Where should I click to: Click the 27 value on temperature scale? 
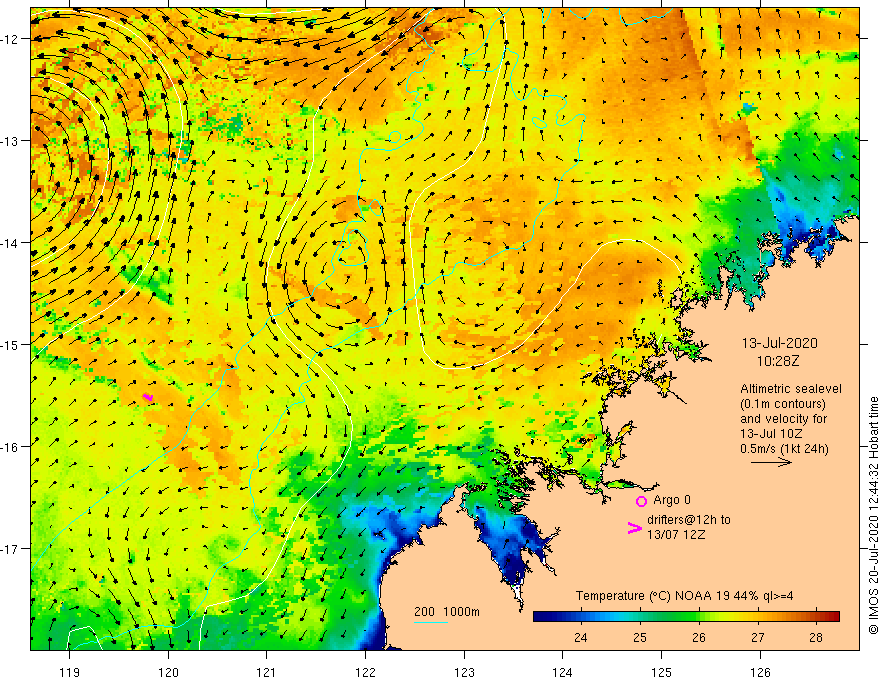[x=758, y=638]
